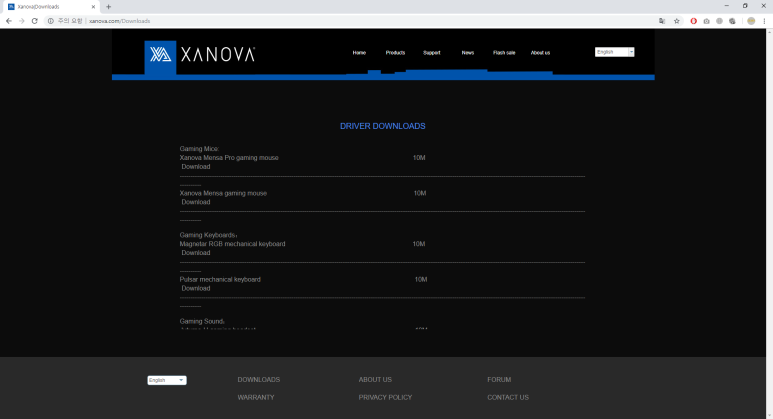The image size is (773, 419).
Task: Open the footer CONTACT US link
Action: point(508,397)
